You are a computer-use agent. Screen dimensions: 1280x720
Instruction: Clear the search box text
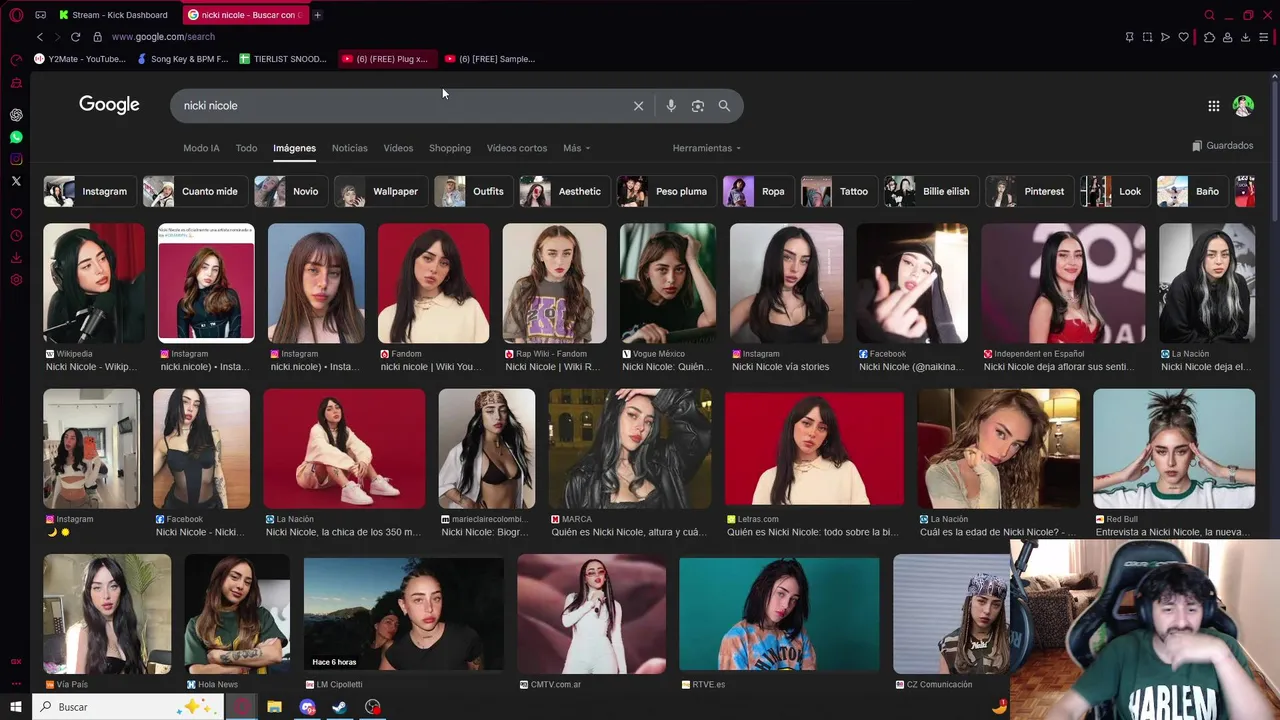click(638, 106)
